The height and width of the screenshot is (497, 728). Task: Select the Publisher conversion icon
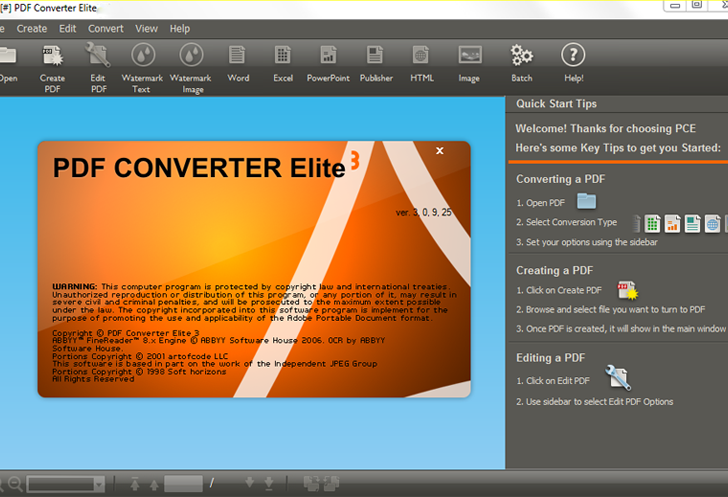click(376, 56)
